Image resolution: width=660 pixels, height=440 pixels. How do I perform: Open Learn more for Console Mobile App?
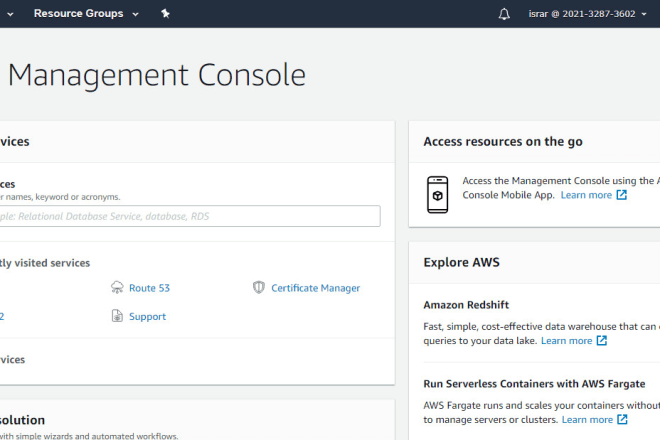tap(586, 195)
